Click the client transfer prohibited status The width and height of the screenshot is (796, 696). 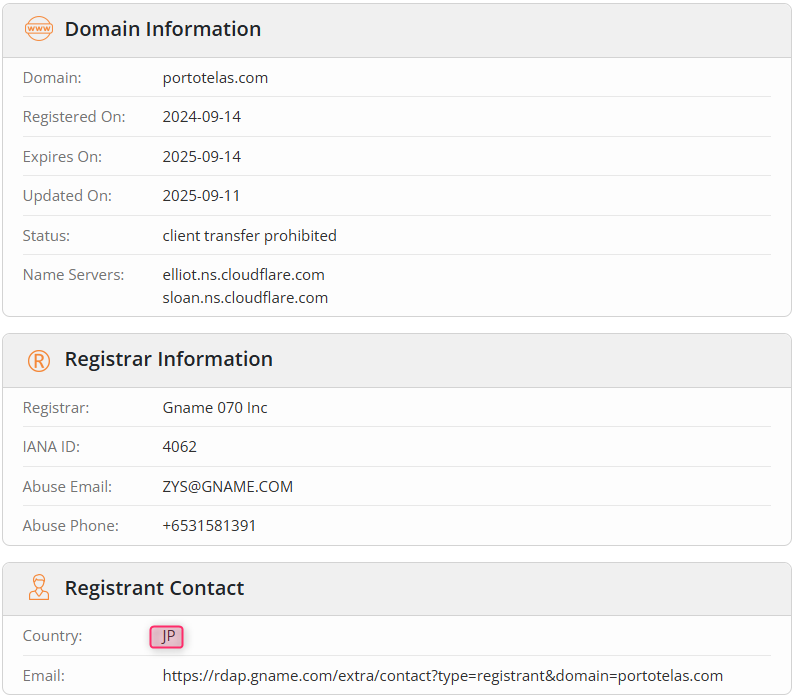tap(249, 236)
